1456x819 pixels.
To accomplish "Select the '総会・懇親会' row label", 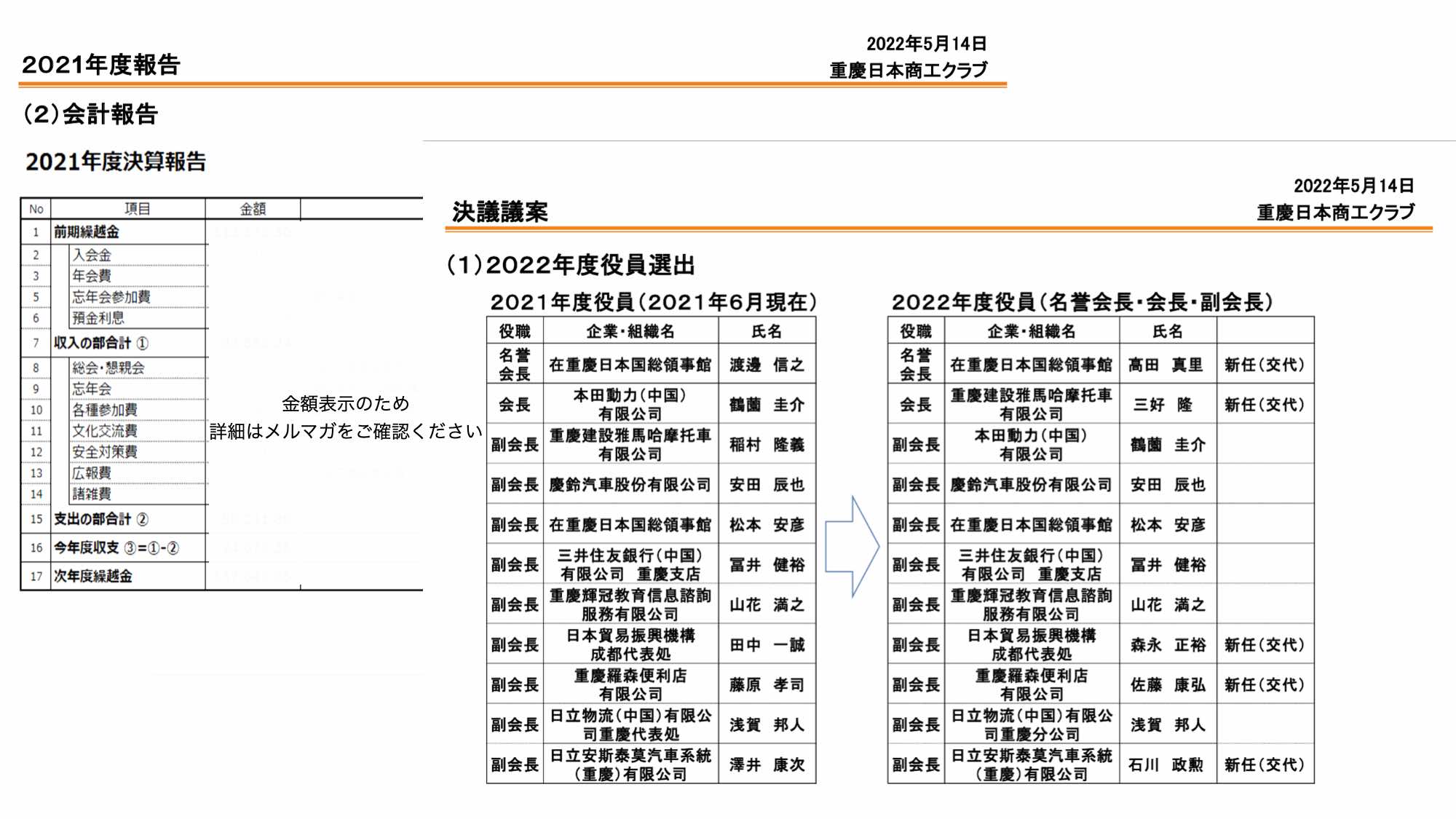I will tap(108, 368).
